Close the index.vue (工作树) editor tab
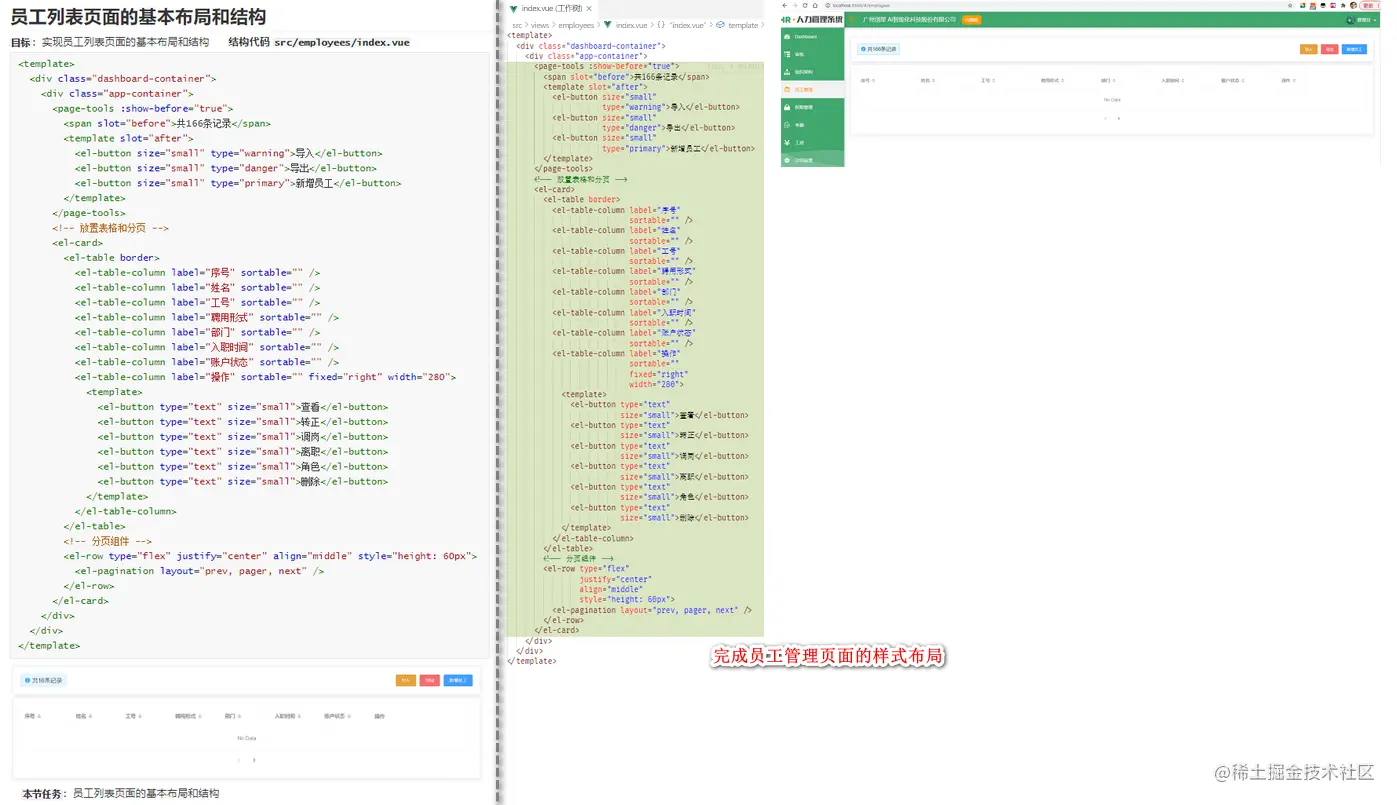 coord(591,9)
